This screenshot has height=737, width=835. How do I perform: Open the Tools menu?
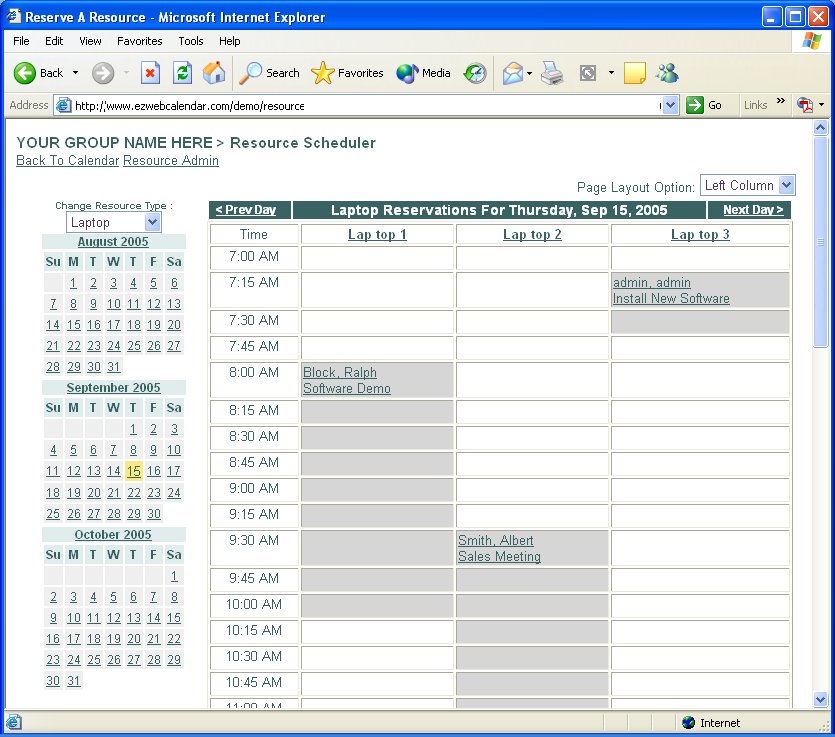click(191, 41)
